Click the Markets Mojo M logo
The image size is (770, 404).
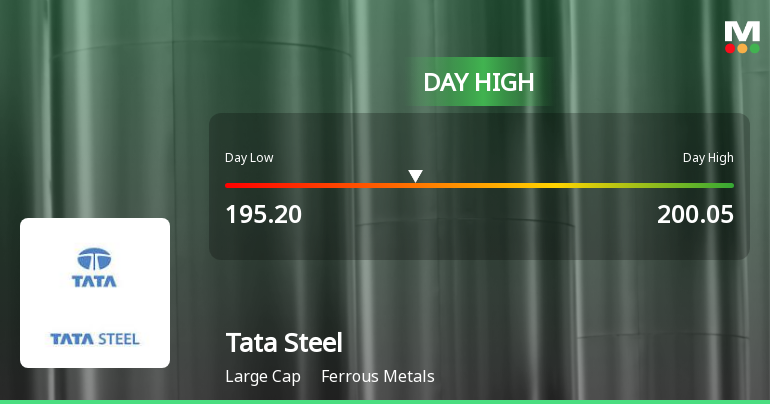point(742,30)
